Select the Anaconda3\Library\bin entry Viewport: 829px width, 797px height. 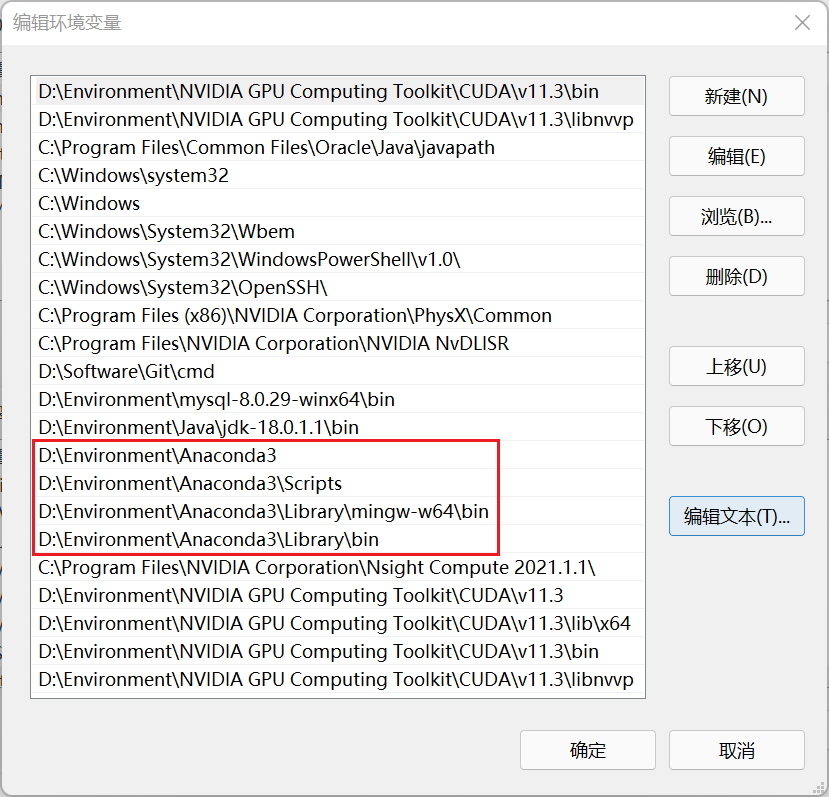pyautogui.click(x=338, y=539)
